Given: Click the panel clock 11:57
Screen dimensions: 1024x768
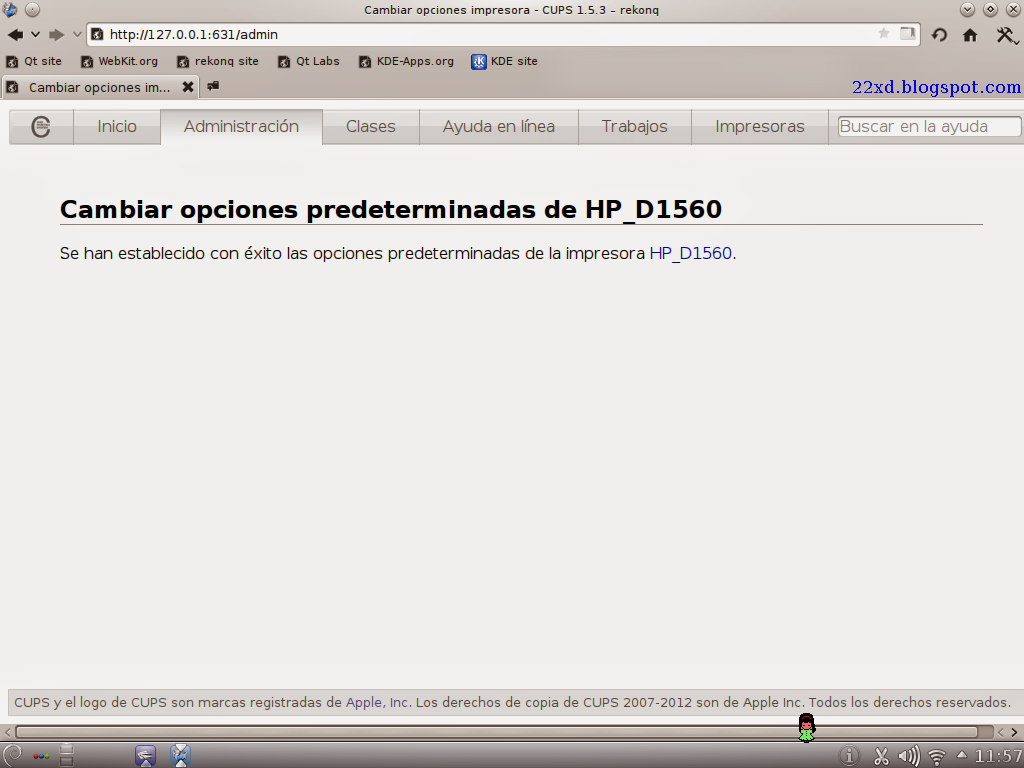Looking at the screenshot, I should pos(999,756).
